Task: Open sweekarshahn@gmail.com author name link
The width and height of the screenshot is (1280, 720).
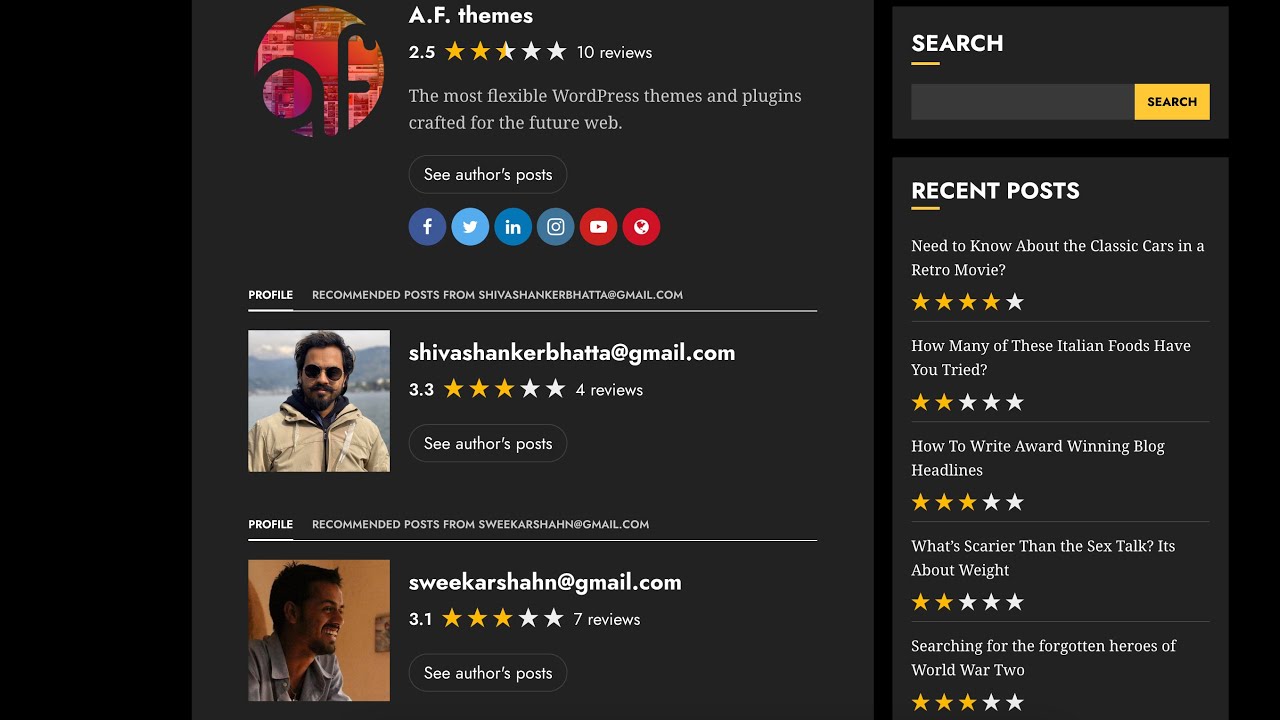Action: coord(545,582)
